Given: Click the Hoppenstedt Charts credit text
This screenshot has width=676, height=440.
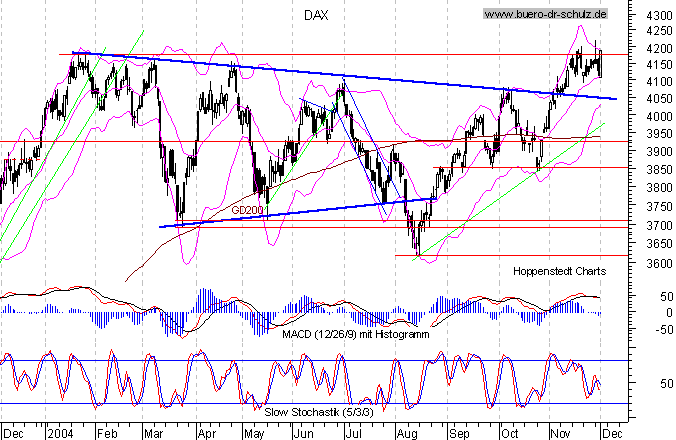Looking at the screenshot, I should [x=558, y=271].
